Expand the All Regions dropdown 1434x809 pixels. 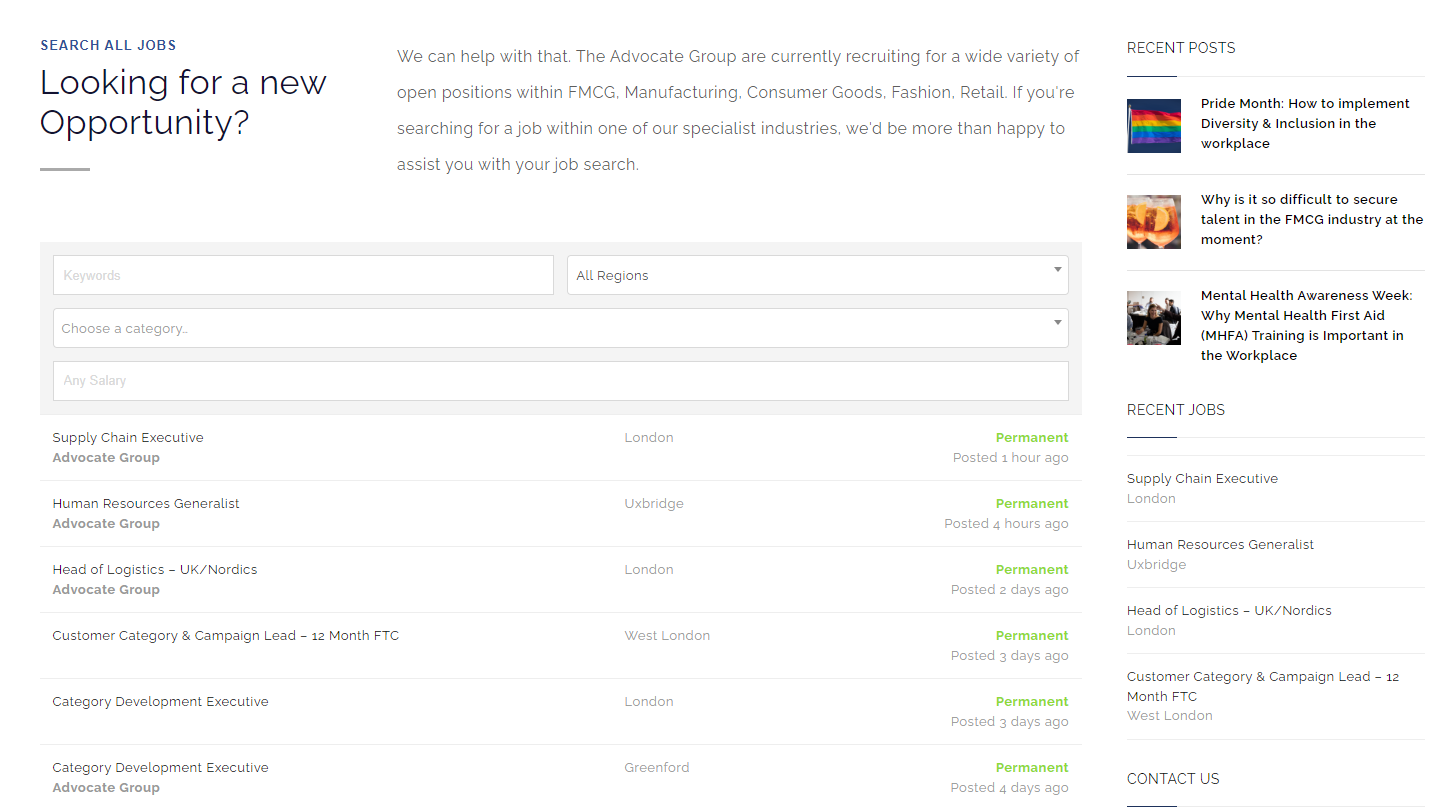(810, 275)
